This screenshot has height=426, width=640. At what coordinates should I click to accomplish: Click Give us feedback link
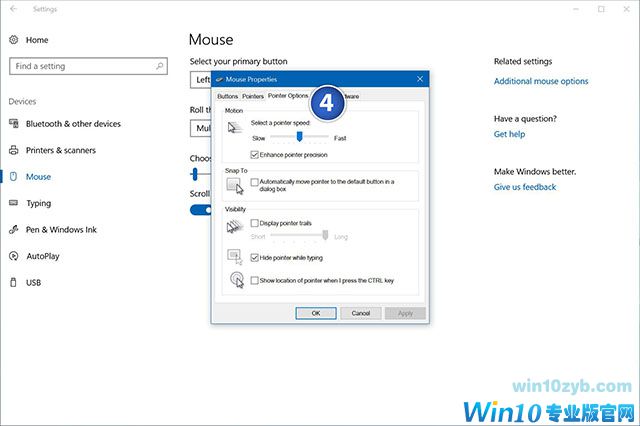pyautogui.click(x=525, y=187)
